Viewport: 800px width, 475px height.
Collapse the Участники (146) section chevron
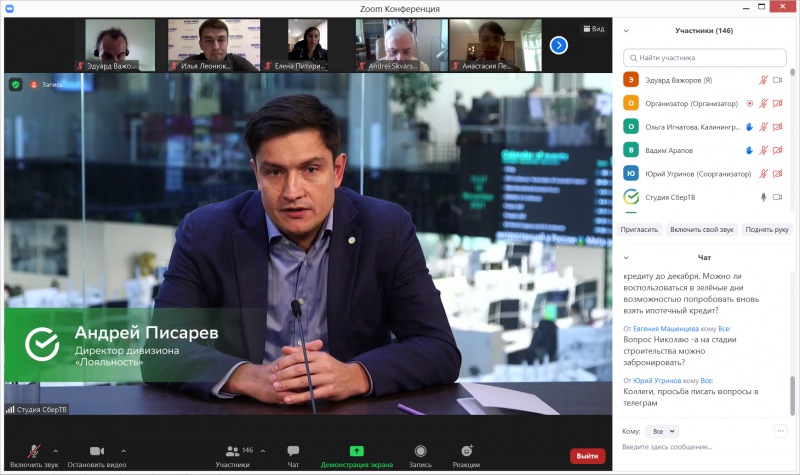coord(627,30)
